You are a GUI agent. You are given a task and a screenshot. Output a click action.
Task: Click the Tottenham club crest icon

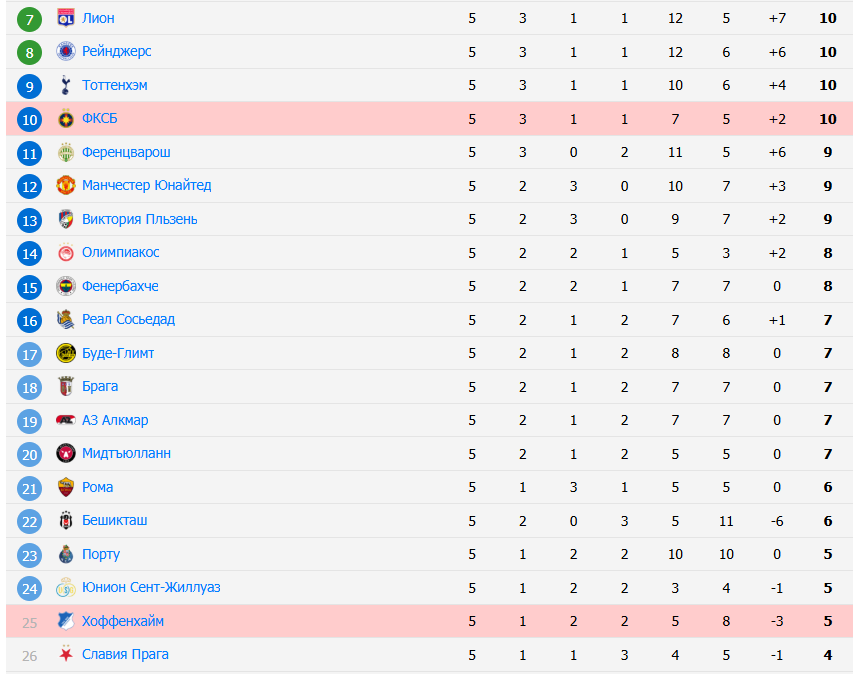coord(66,85)
